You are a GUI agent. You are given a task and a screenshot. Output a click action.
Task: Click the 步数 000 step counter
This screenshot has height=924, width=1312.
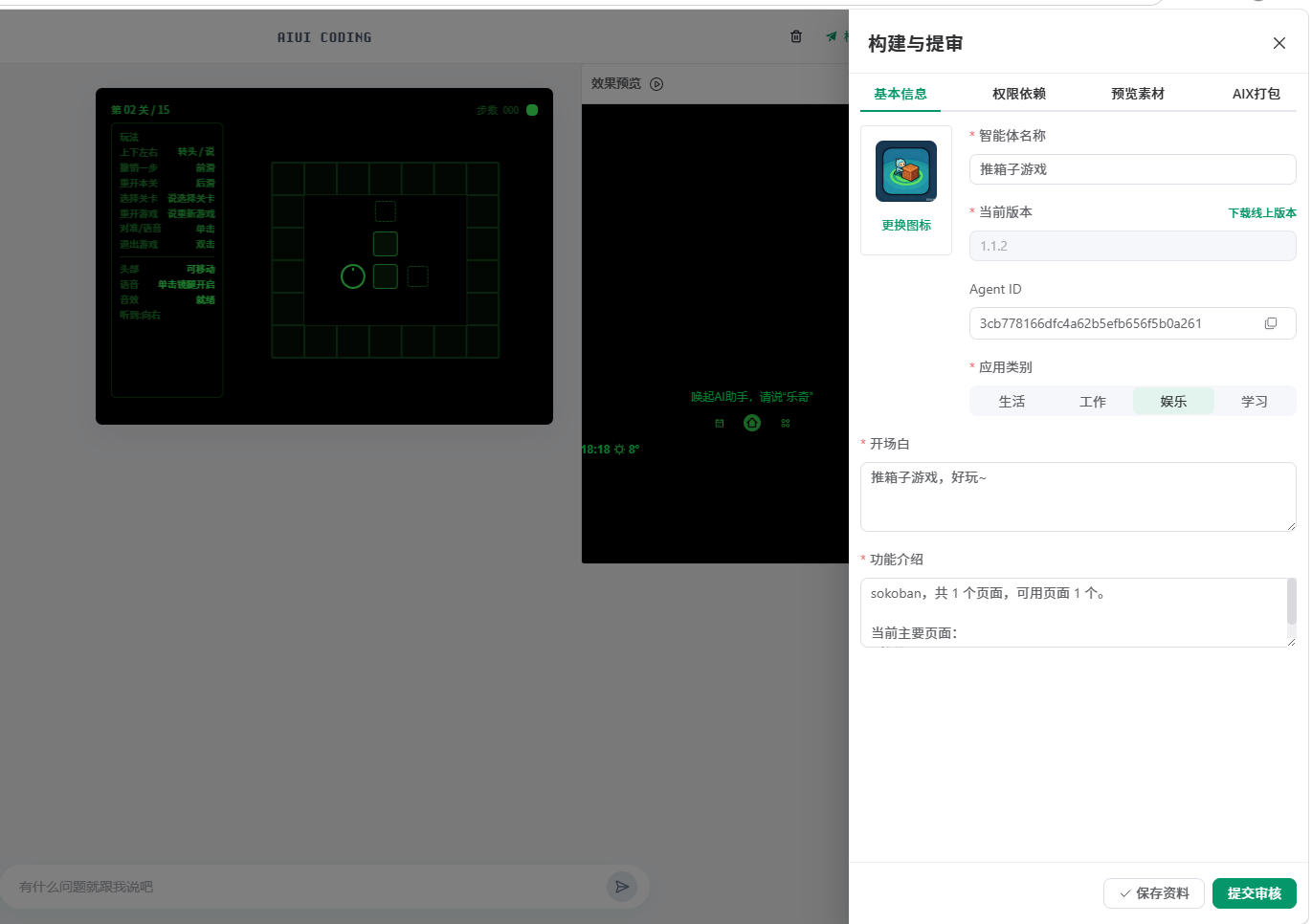(x=498, y=110)
